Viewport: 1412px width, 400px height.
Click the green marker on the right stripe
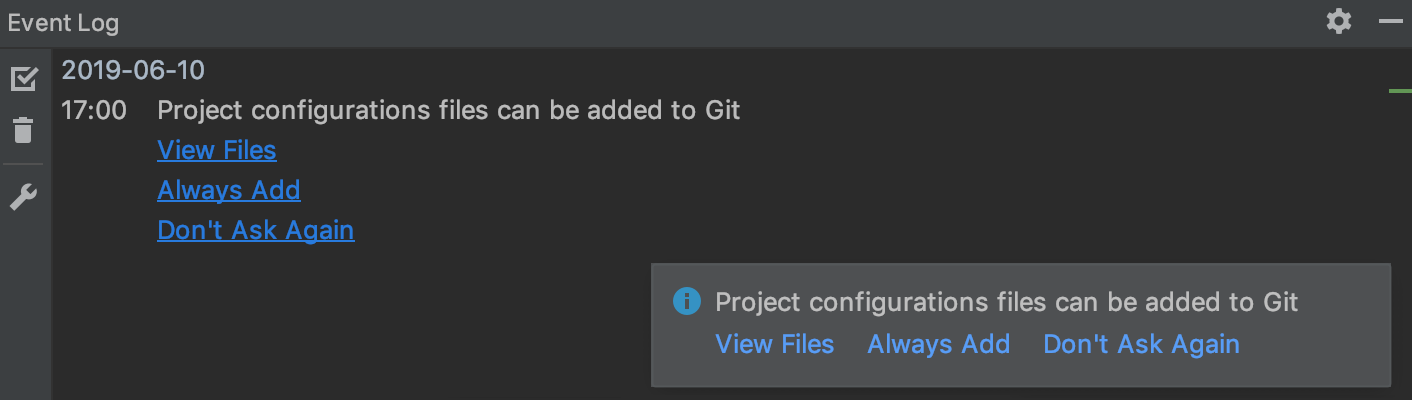[x=1400, y=91]
